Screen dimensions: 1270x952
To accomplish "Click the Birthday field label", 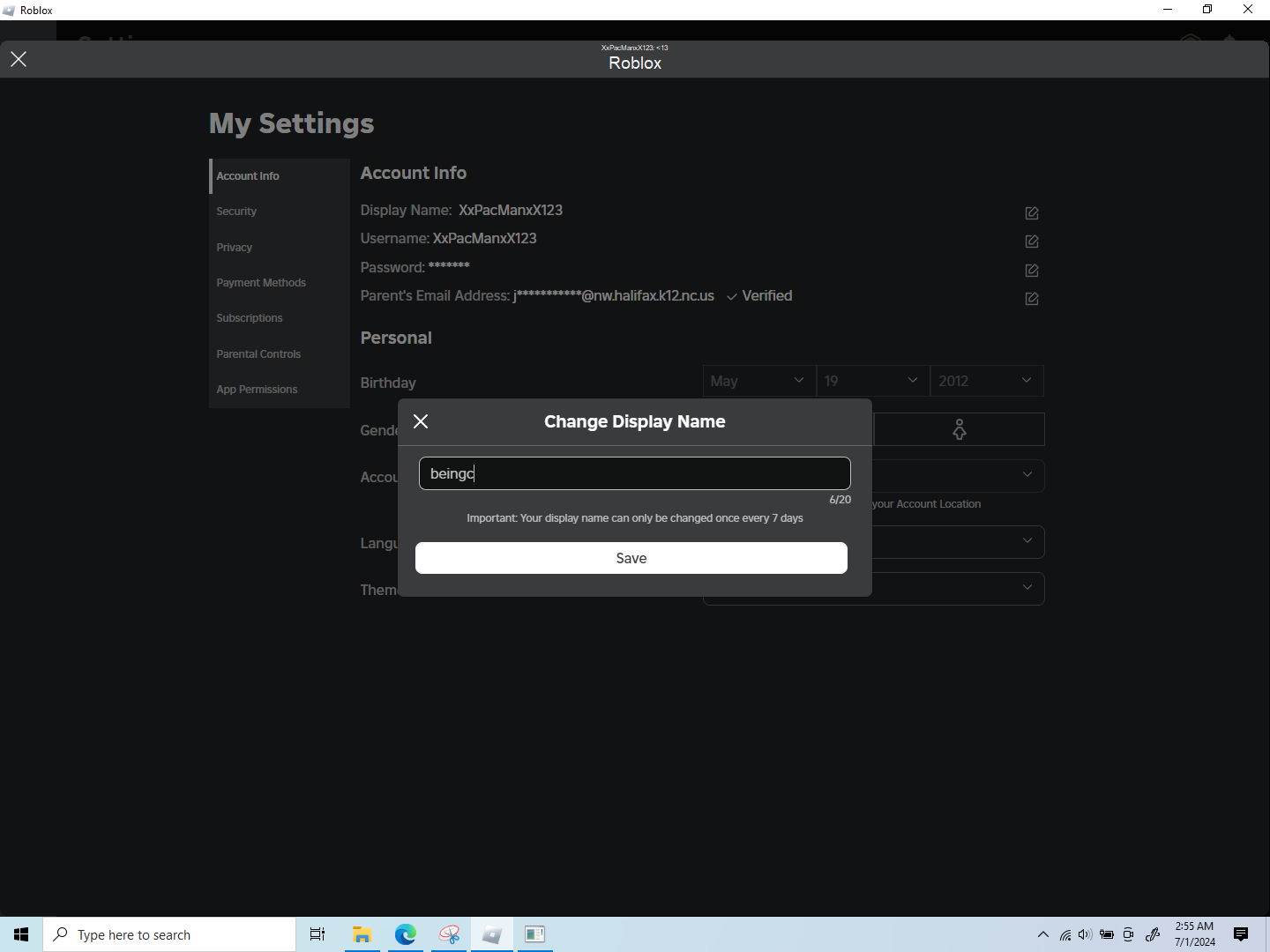I will click(388, 383).
